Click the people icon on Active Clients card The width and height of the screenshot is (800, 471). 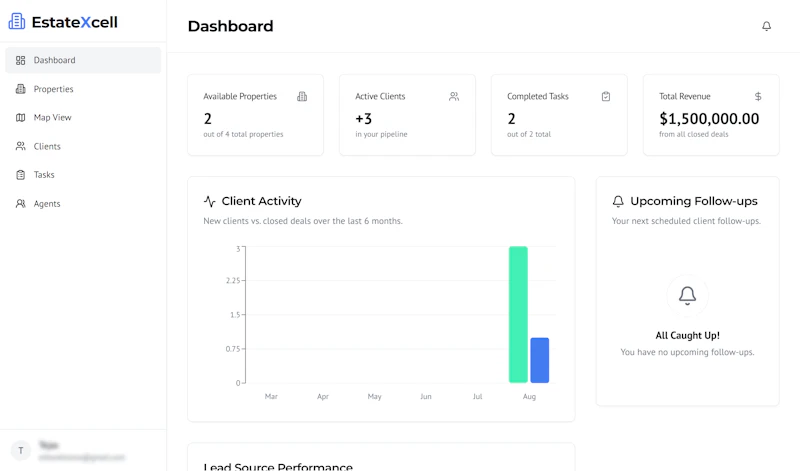pos(454,96)
